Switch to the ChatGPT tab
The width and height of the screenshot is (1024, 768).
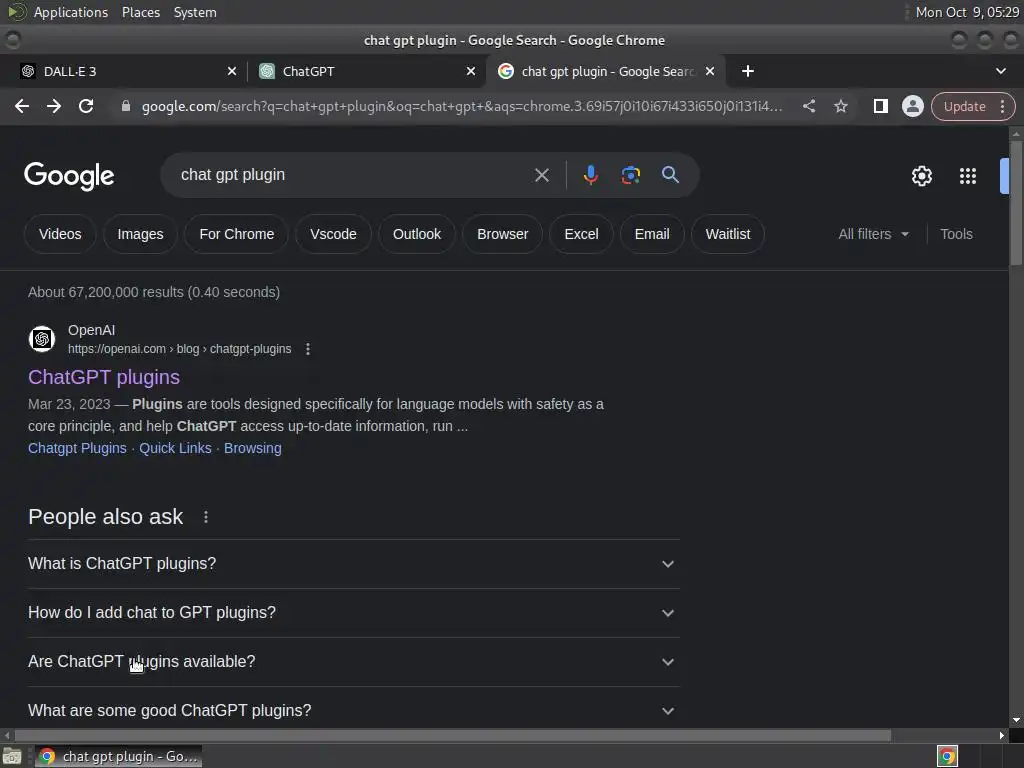[367, 71]
